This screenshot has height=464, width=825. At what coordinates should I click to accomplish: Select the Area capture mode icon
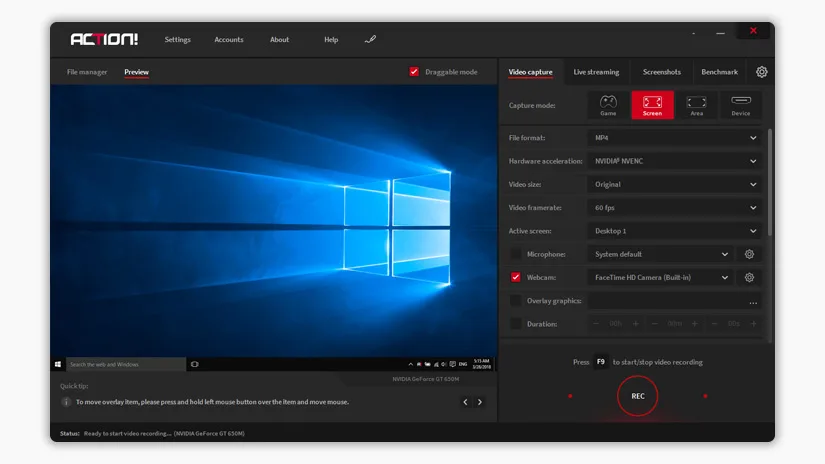click(696, 105)
